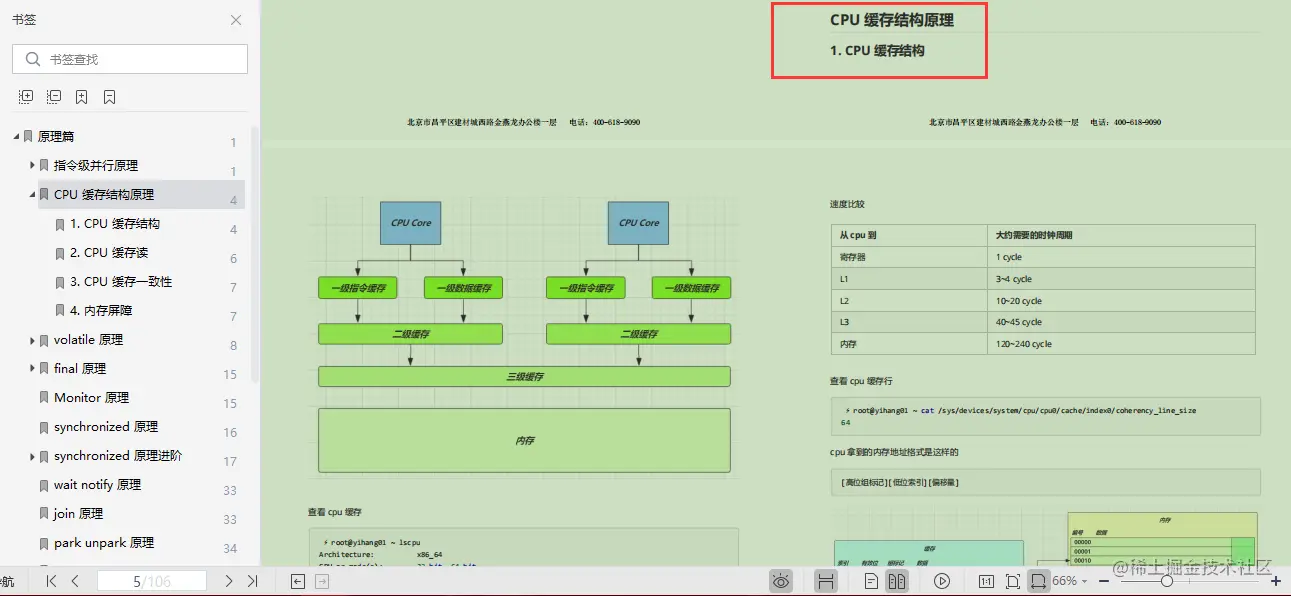
Task: Expand the volatile 原理 bookmark node
Action: pos(32,340)
